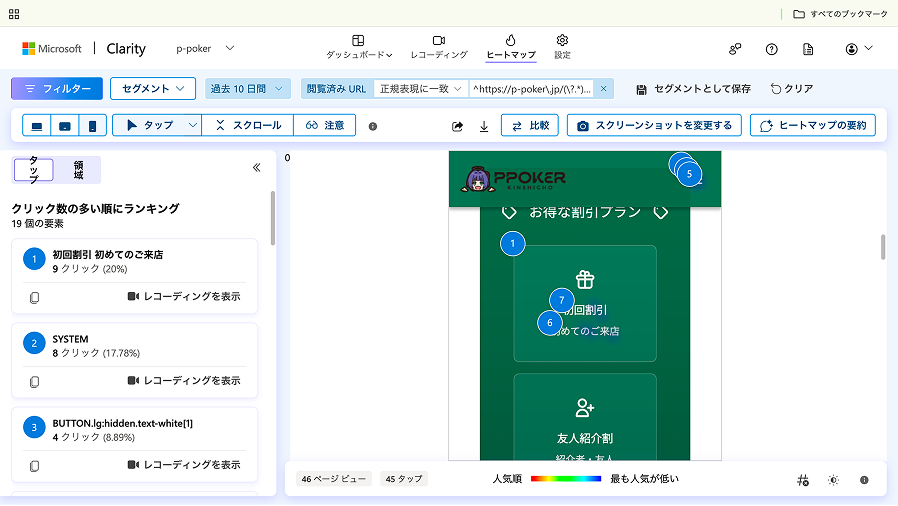898x506 pixels.
Task: Open the ダッシュボード tab
Action: pyautogui.click(x=359, y=47)
